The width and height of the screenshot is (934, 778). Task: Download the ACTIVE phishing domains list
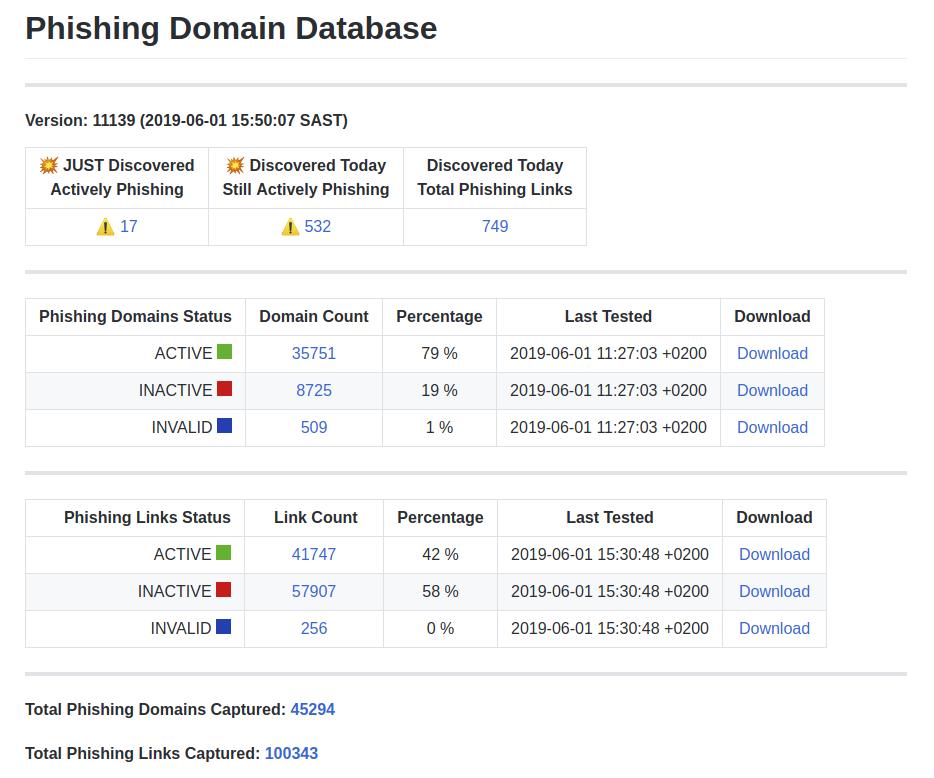tap(773, 353)
